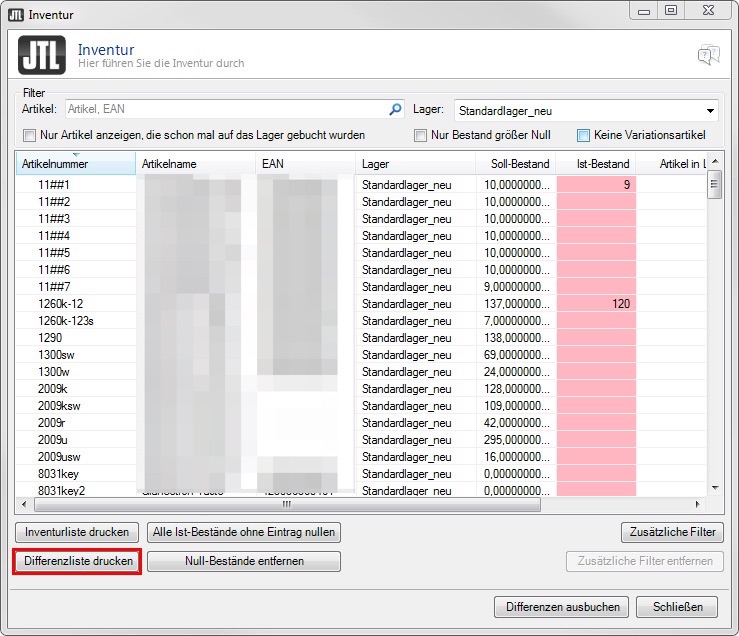Select row with article 1300sw
This screenshot has width=739, height=636.
point(361,355)
